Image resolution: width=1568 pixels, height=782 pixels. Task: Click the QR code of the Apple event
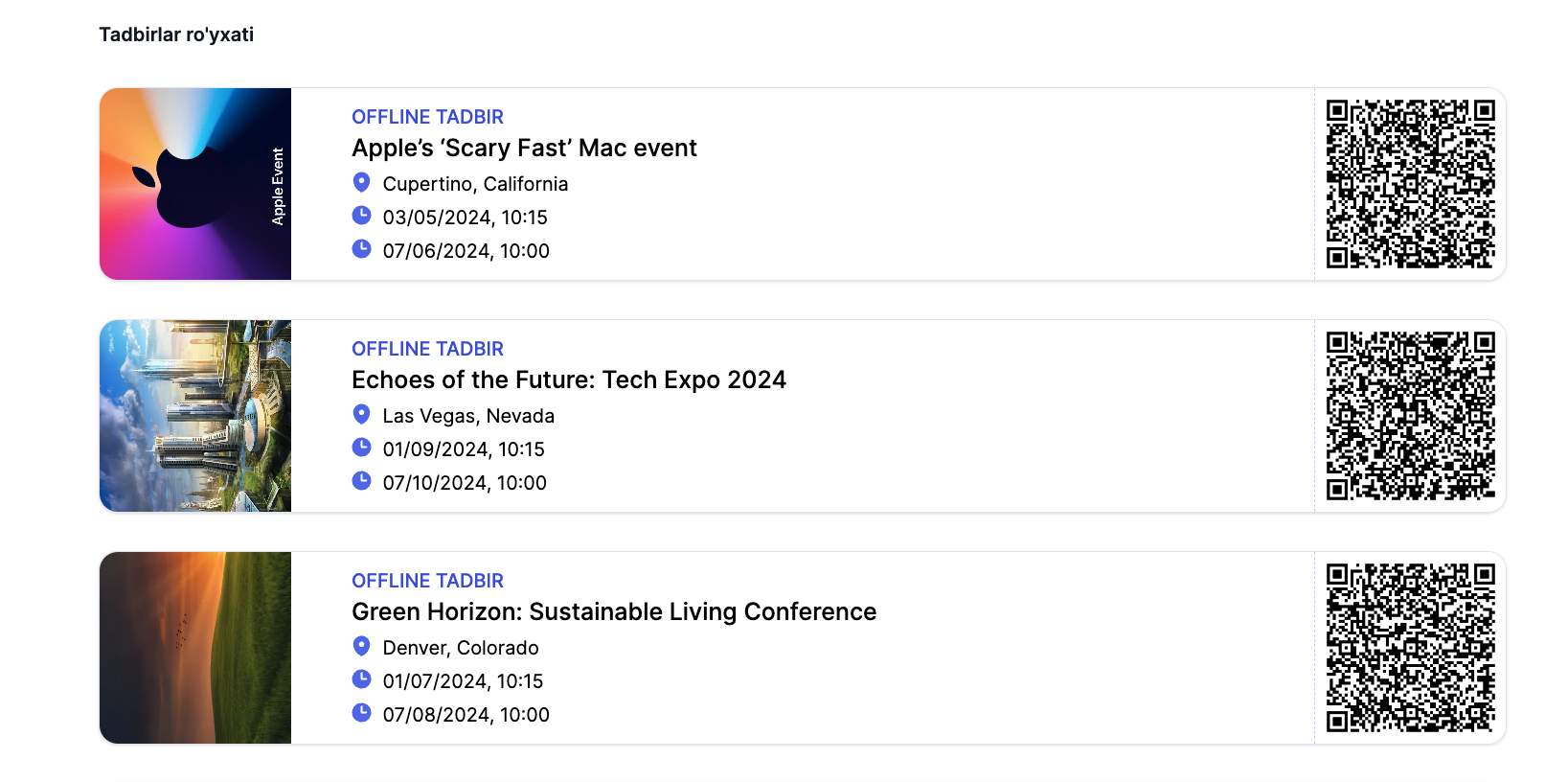pyautogui.click(x=1410, y=184)
